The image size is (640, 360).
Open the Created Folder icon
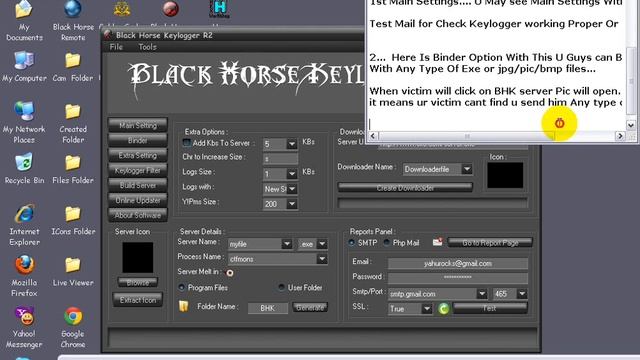click(73, 122)
